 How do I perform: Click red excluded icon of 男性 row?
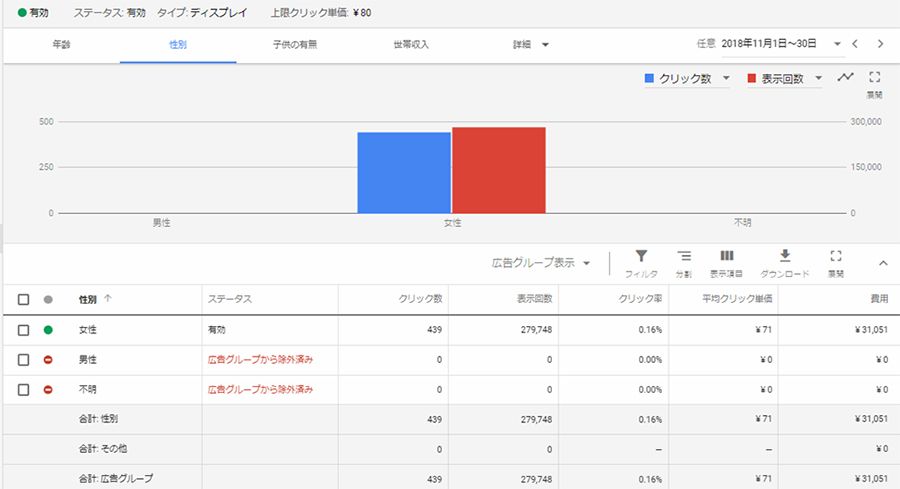[x=48, y=360]
